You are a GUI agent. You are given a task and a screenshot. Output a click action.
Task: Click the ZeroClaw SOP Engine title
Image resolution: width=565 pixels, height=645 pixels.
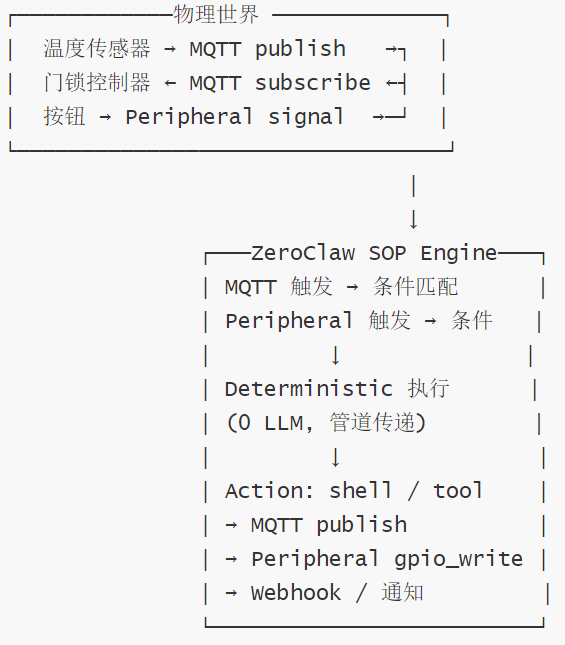click(x=374, y=253)
